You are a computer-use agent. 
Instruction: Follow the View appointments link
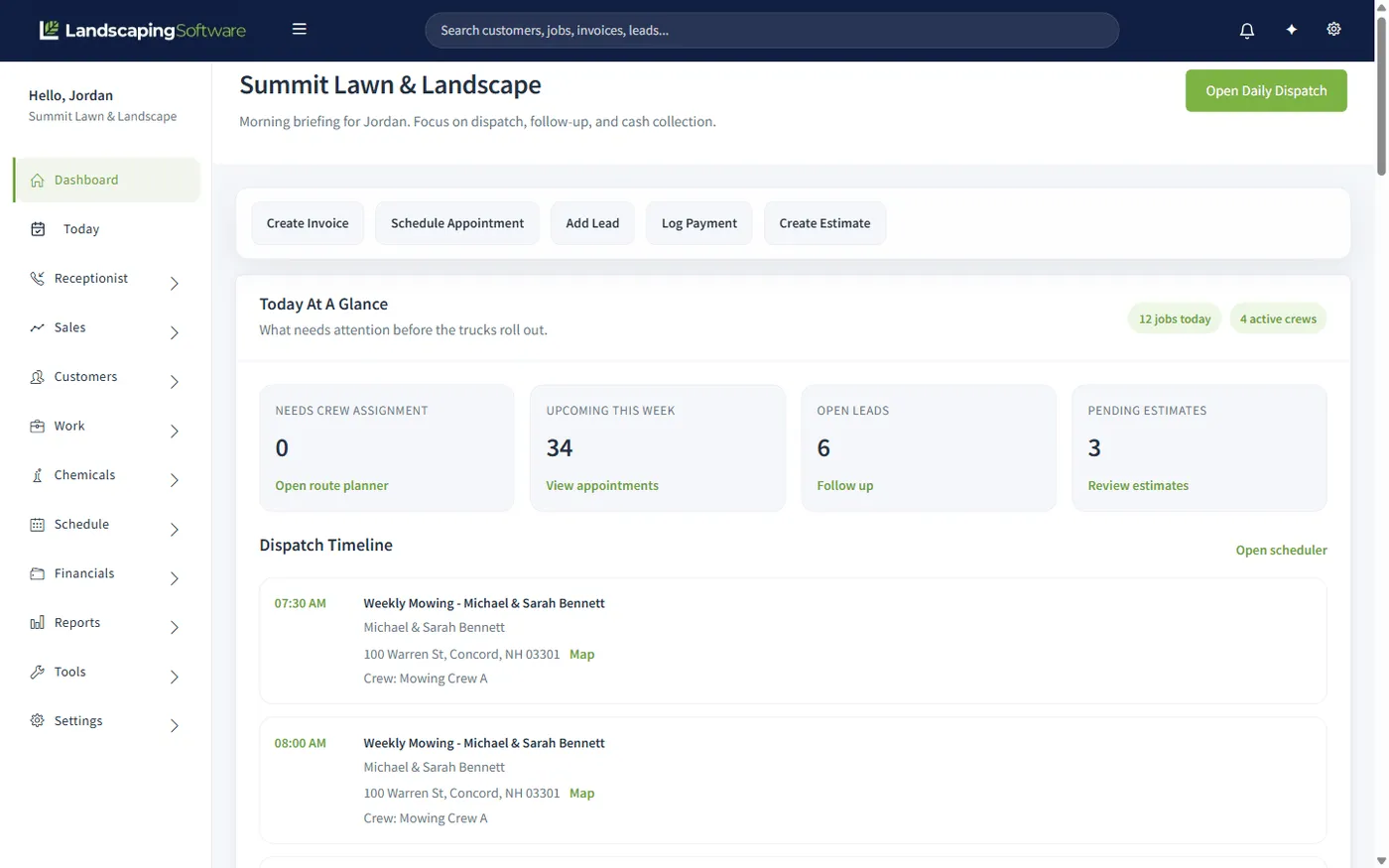[602, 485]
